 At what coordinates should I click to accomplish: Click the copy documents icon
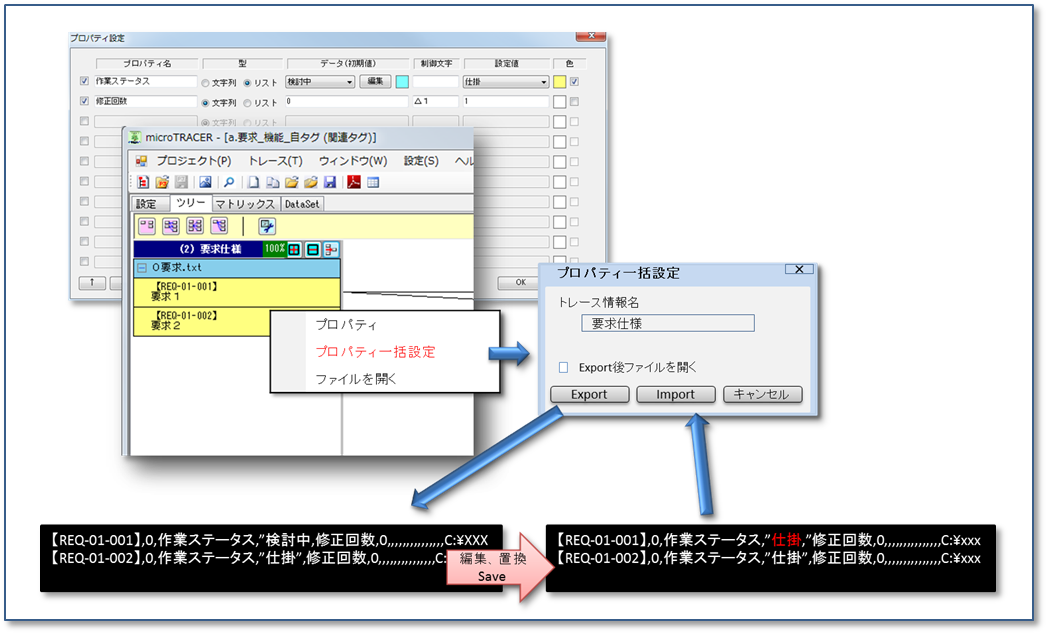click(x=272, y=182)
